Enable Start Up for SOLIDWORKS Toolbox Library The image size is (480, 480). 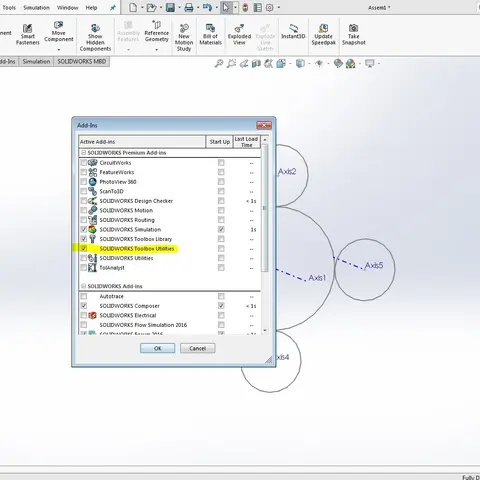pos(221,239)
